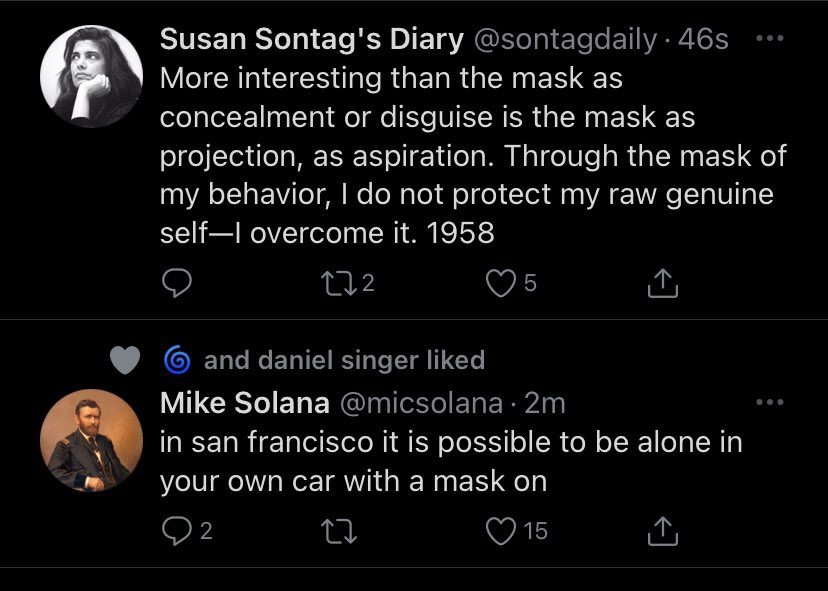Click the gray heart liked indicator

(x=125, y=360)
